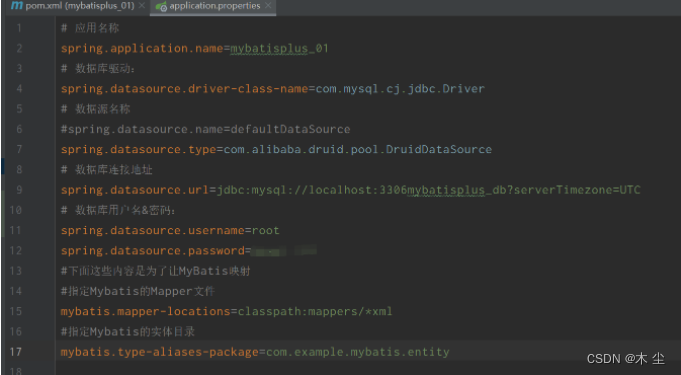Click the spring.datasource.driver-class-name key

tap(184, 89)
